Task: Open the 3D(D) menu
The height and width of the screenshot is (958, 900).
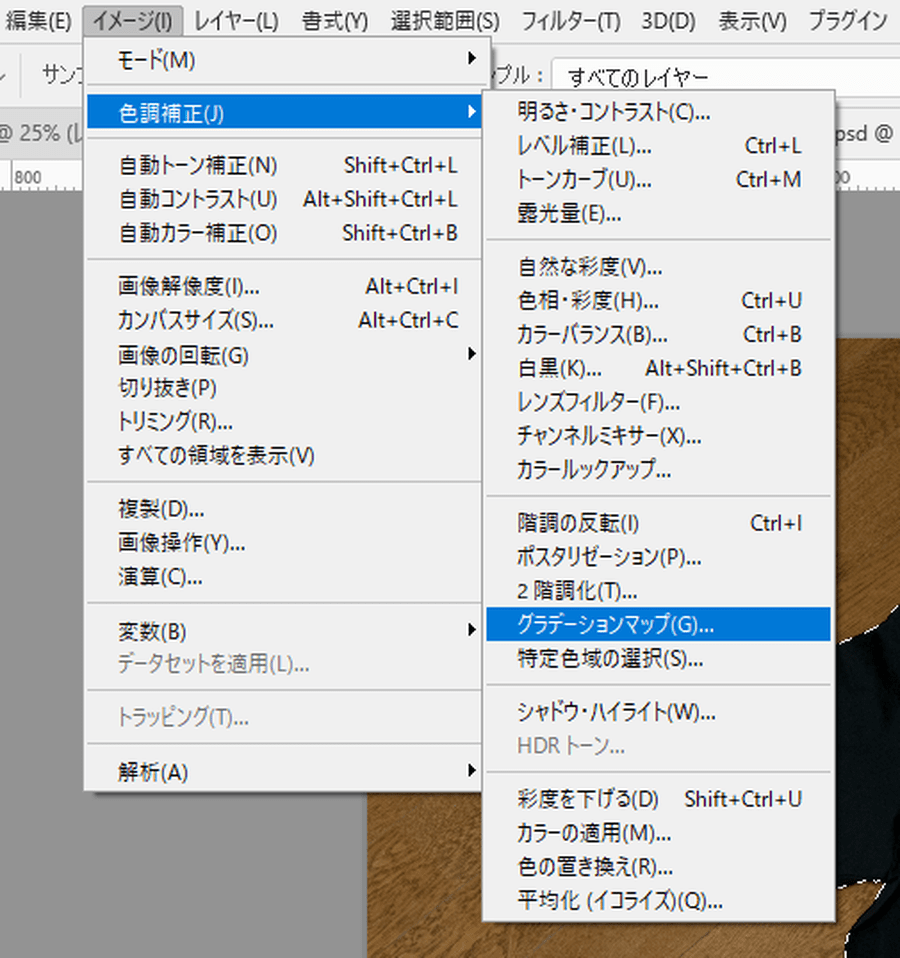Action: (x=668, y=22)
